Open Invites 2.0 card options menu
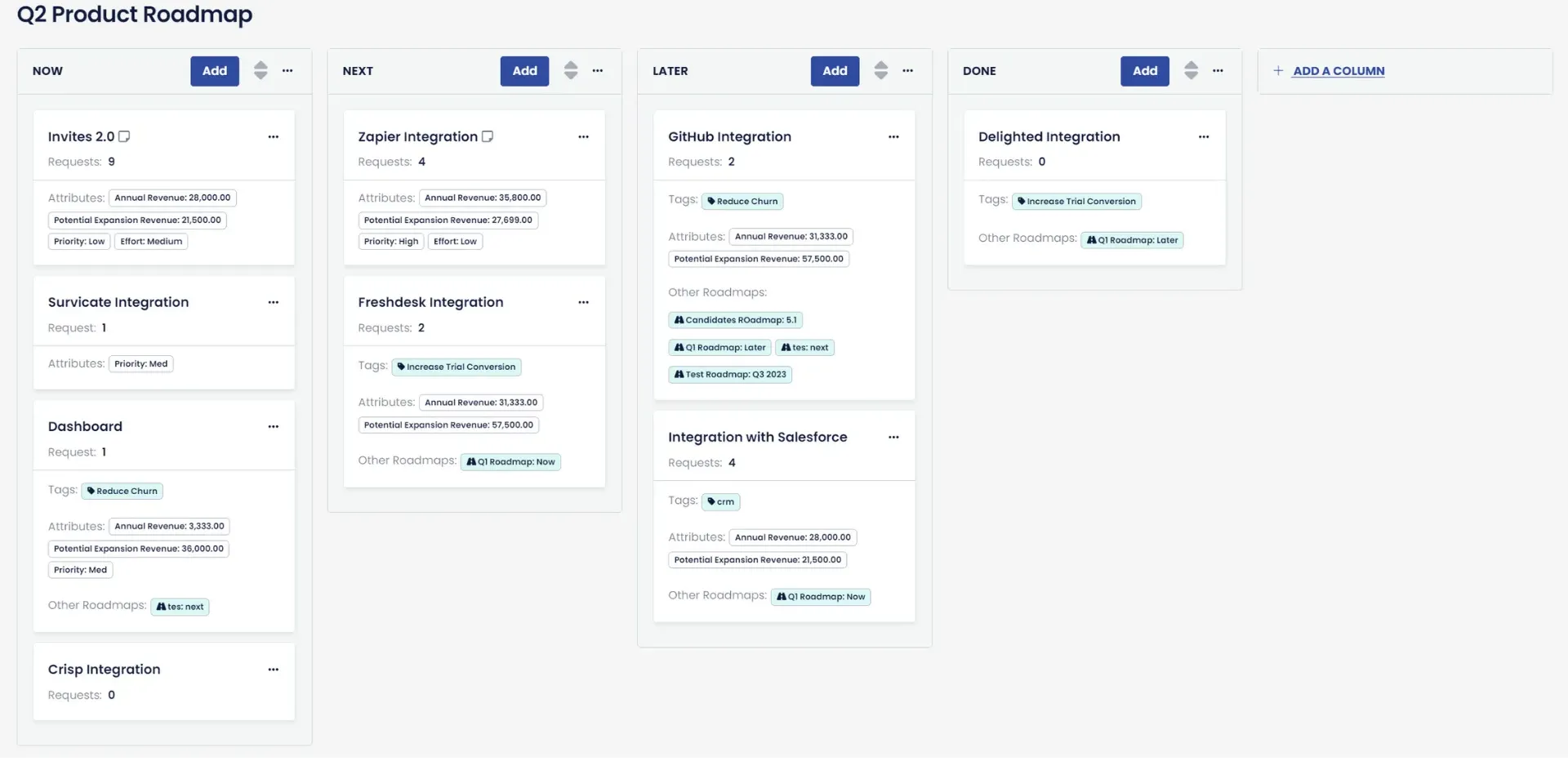 click(x=274, y=137)
